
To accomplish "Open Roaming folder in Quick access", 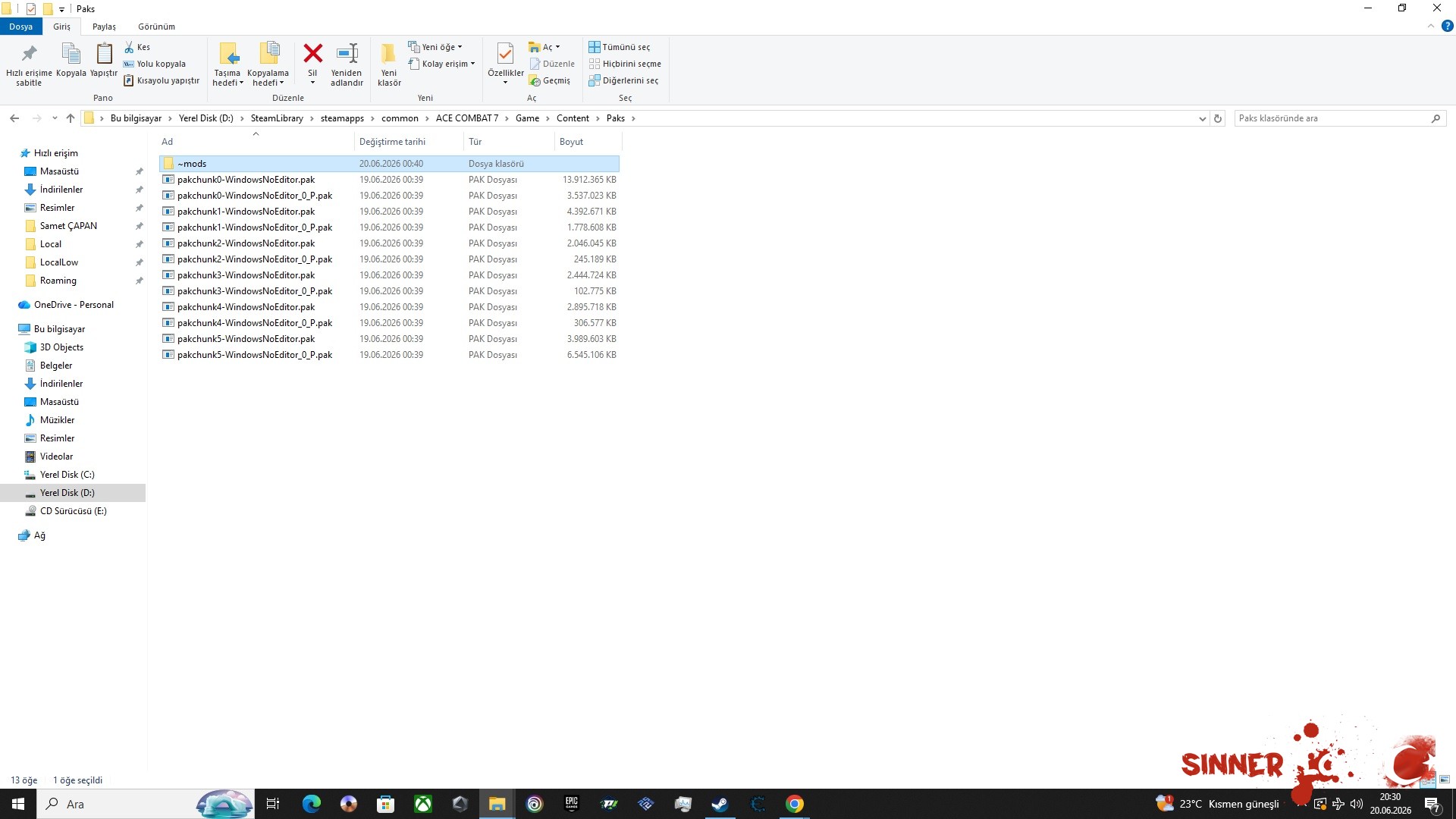I will click(58, 281).
